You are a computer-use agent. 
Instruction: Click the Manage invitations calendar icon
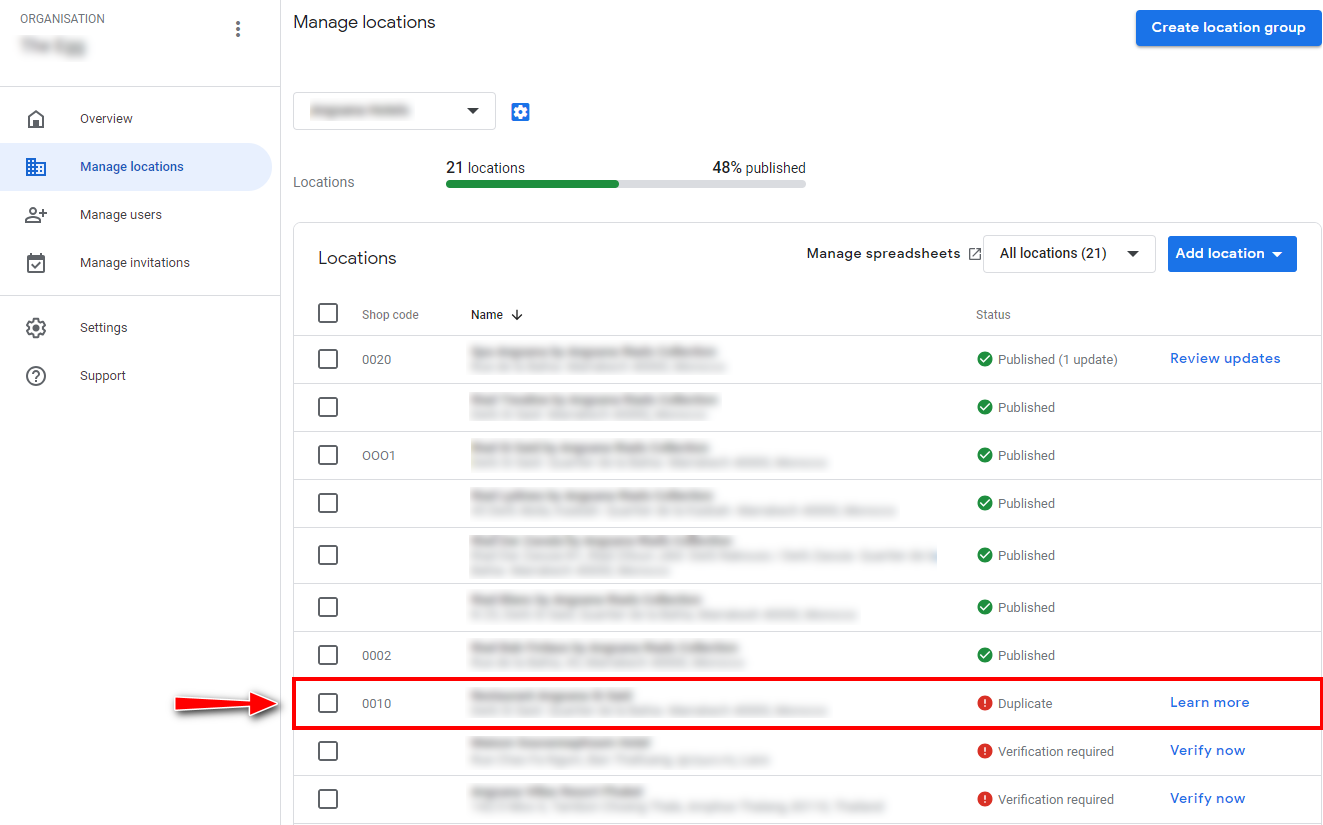(36, 263)
